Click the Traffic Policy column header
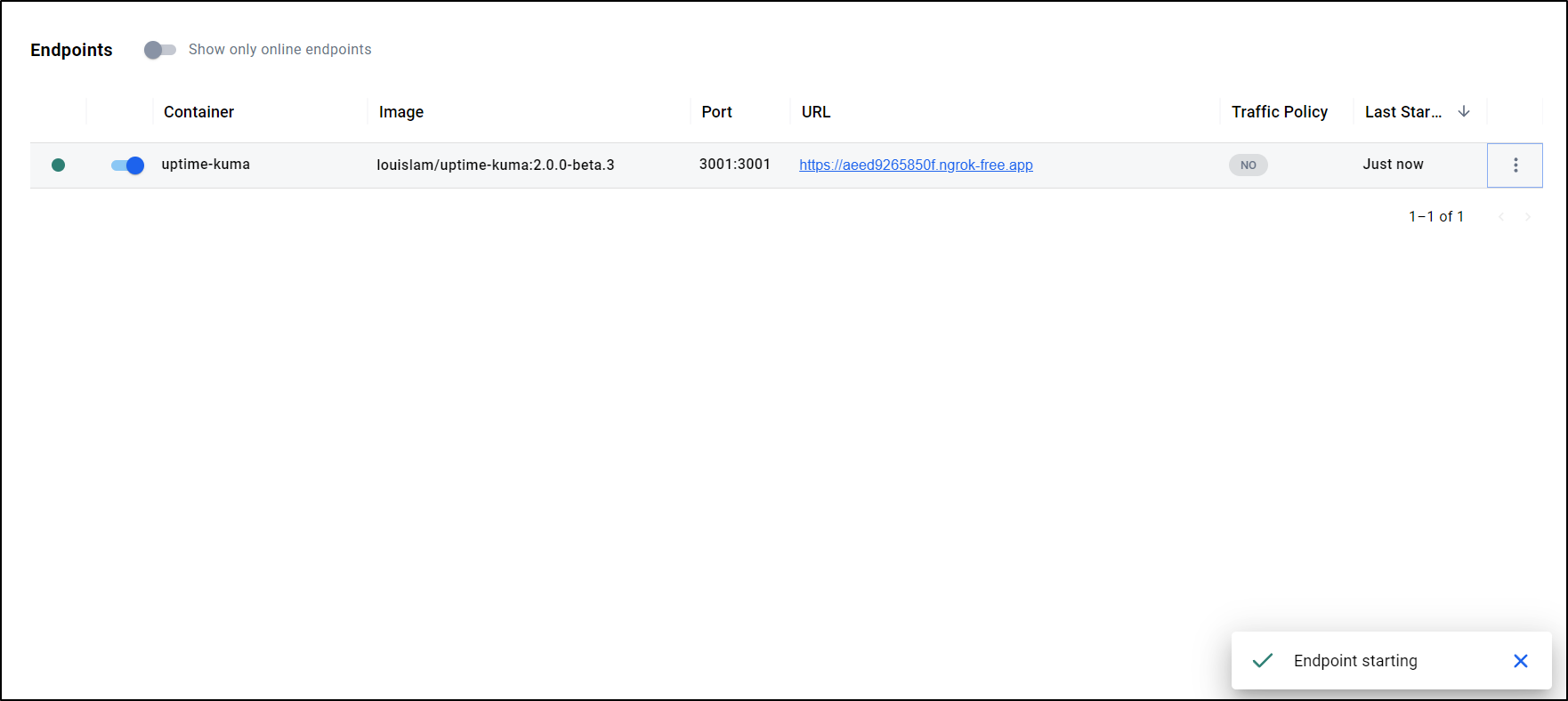 [x=1279, y=112]
